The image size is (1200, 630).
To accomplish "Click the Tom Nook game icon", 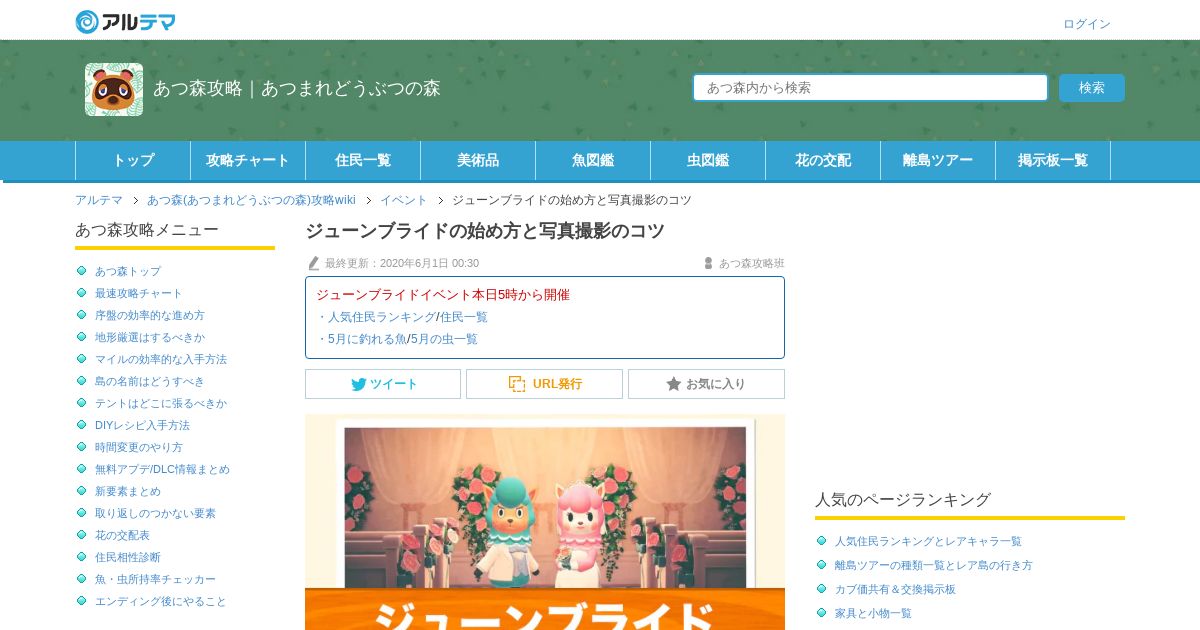I will click(114, 89).
